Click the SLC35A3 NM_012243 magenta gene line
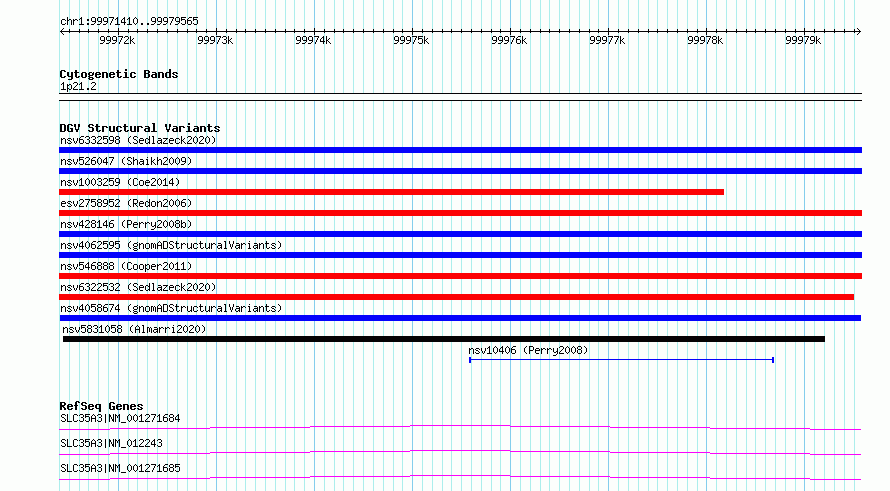Image resolution: width=890 pixels, height=491 pixels. pos(460,452)
